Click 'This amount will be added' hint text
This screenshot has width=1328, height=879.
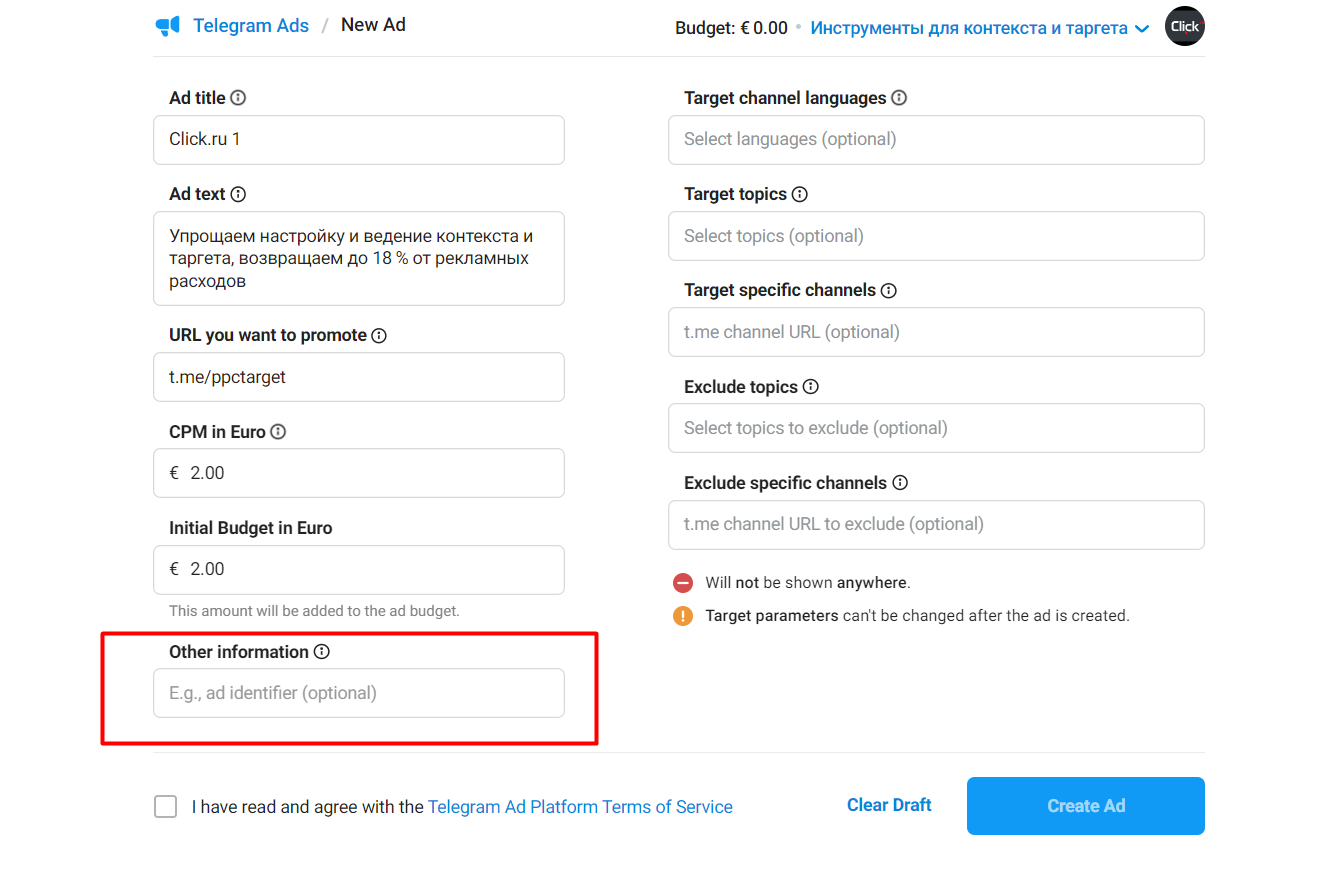(x=314, y=611)
